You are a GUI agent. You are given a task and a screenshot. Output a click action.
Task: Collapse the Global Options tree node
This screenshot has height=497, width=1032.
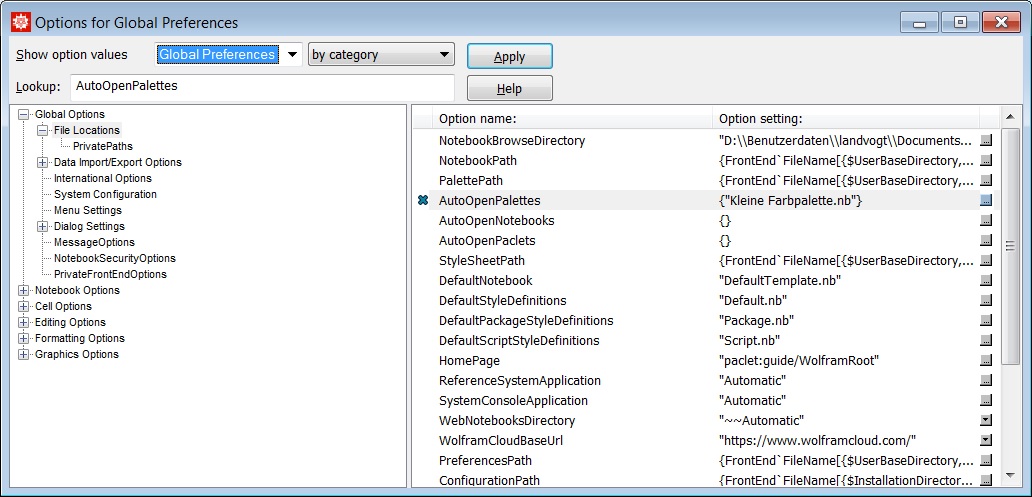pyautogui.click(x=24, y=115)
